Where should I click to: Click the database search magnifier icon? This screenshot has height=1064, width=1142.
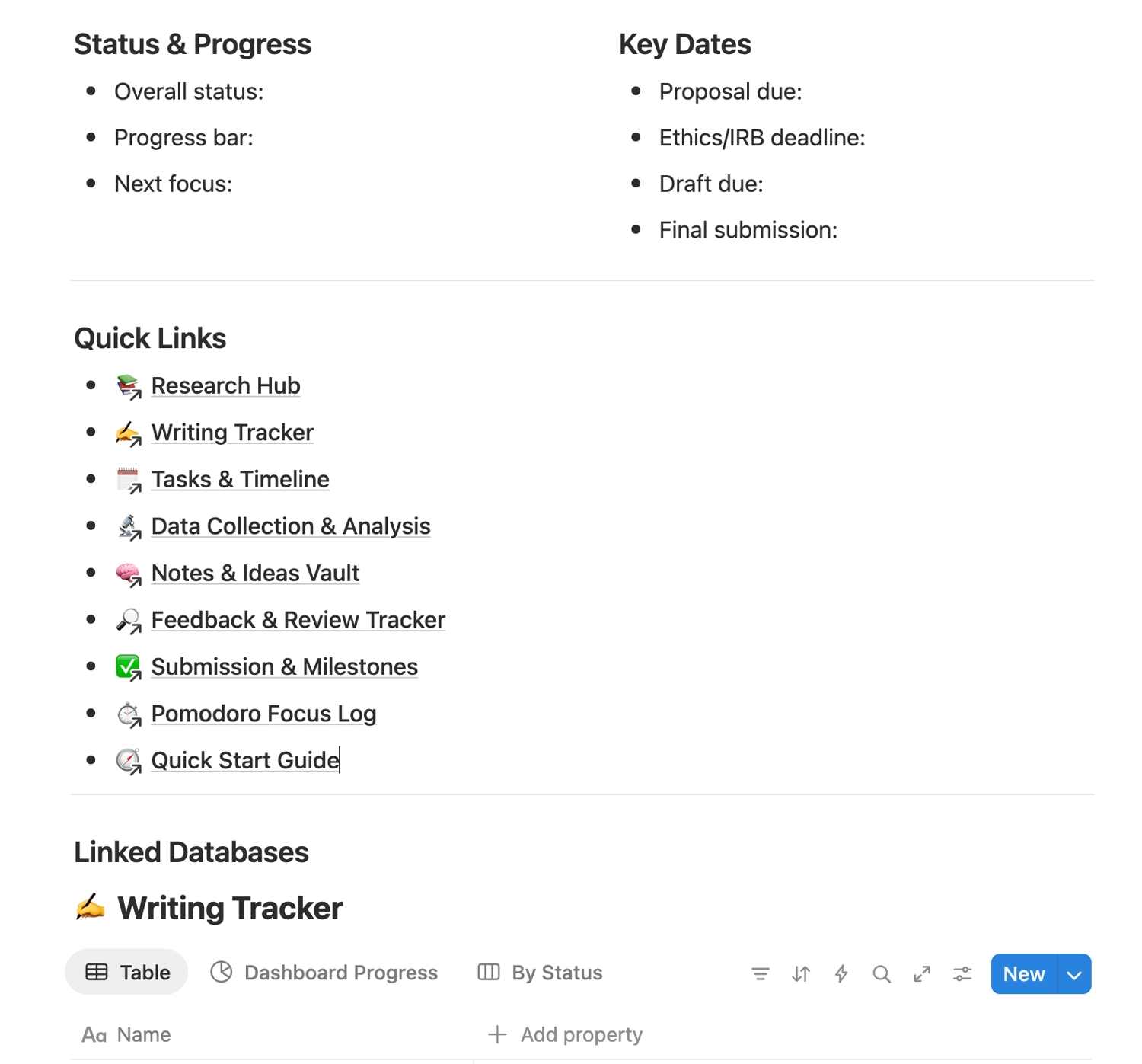[x=882, y=973]
